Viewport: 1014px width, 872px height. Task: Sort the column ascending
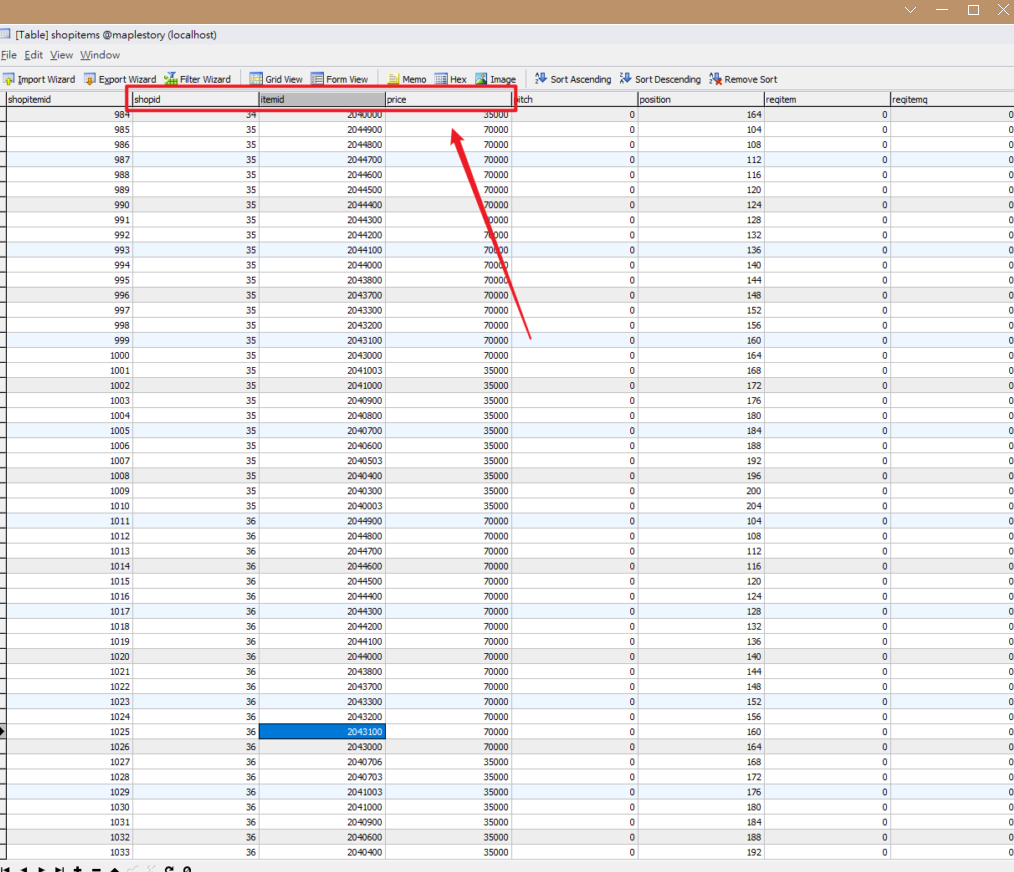tap(573, 79)
